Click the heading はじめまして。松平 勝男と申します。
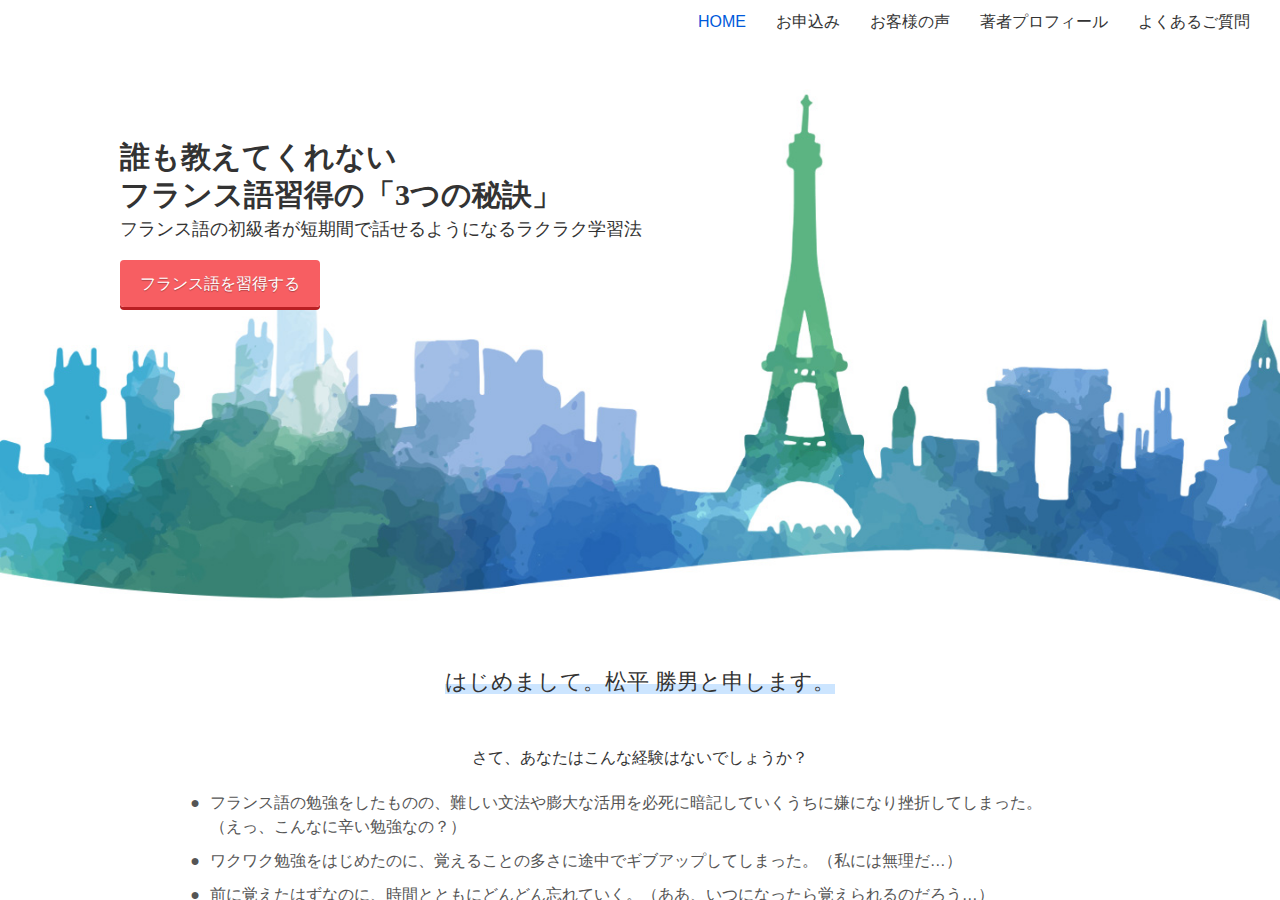This screenshot has width=1280, height=900. 640,683
